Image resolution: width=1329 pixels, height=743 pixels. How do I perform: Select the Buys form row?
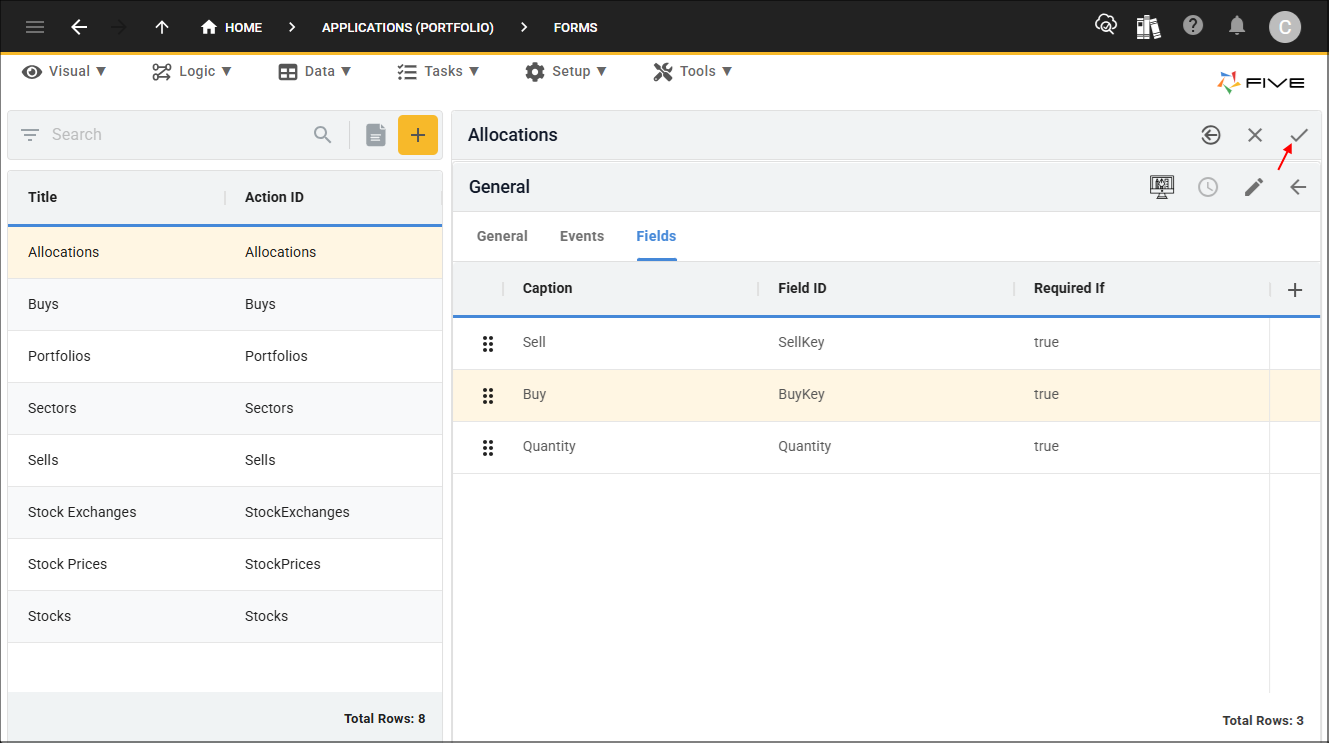pyautogui.click(x=225, y=304)
